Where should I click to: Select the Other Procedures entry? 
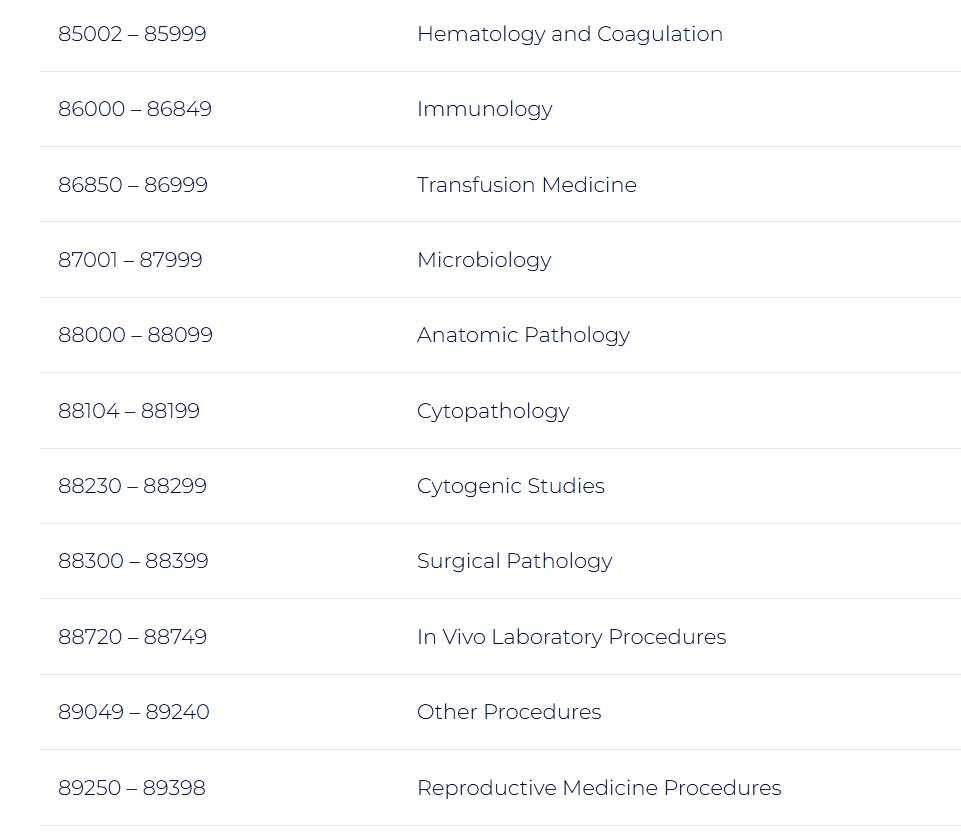[509, 712]
